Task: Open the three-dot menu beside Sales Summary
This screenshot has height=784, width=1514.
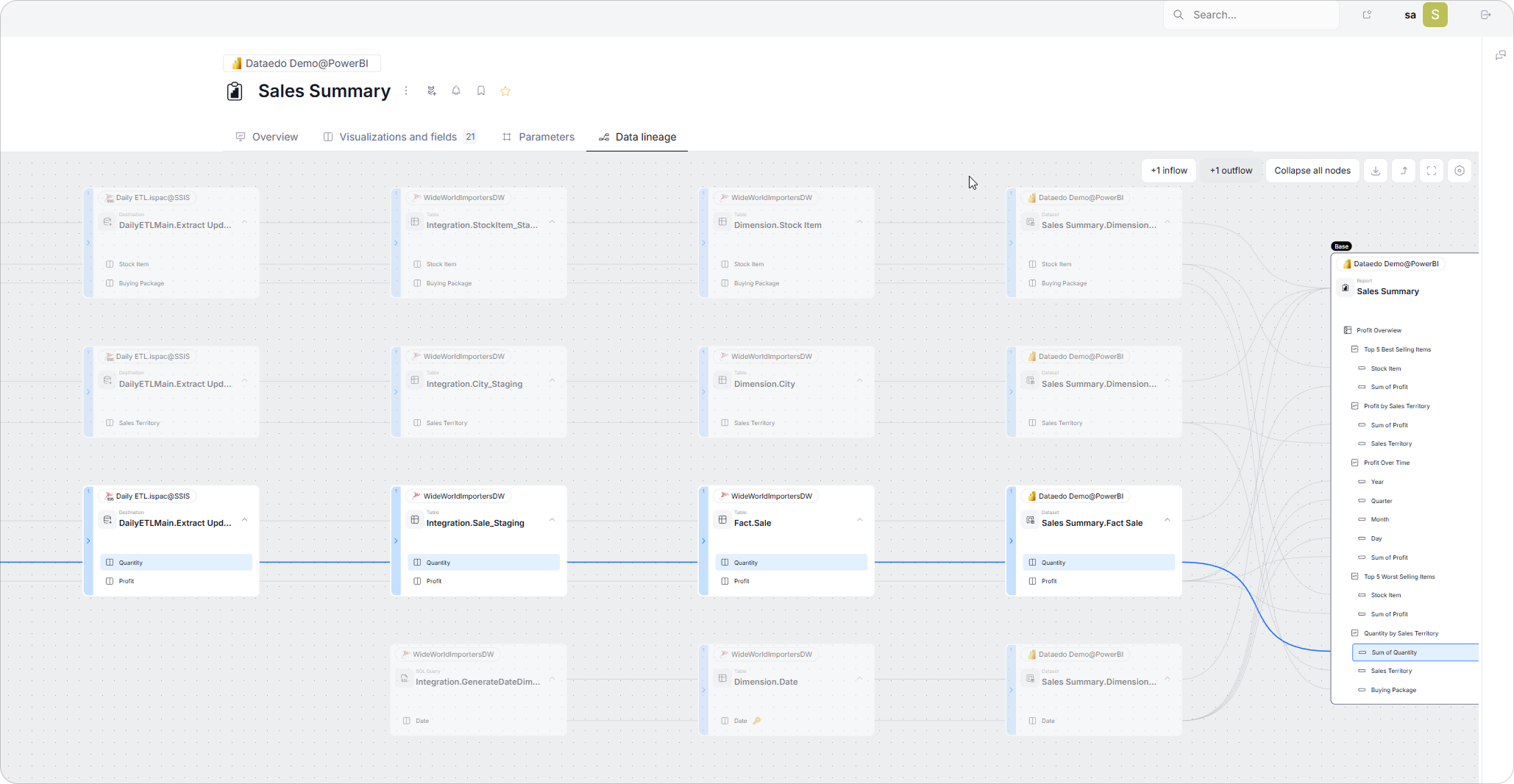Action: click(x=406, y=91)
